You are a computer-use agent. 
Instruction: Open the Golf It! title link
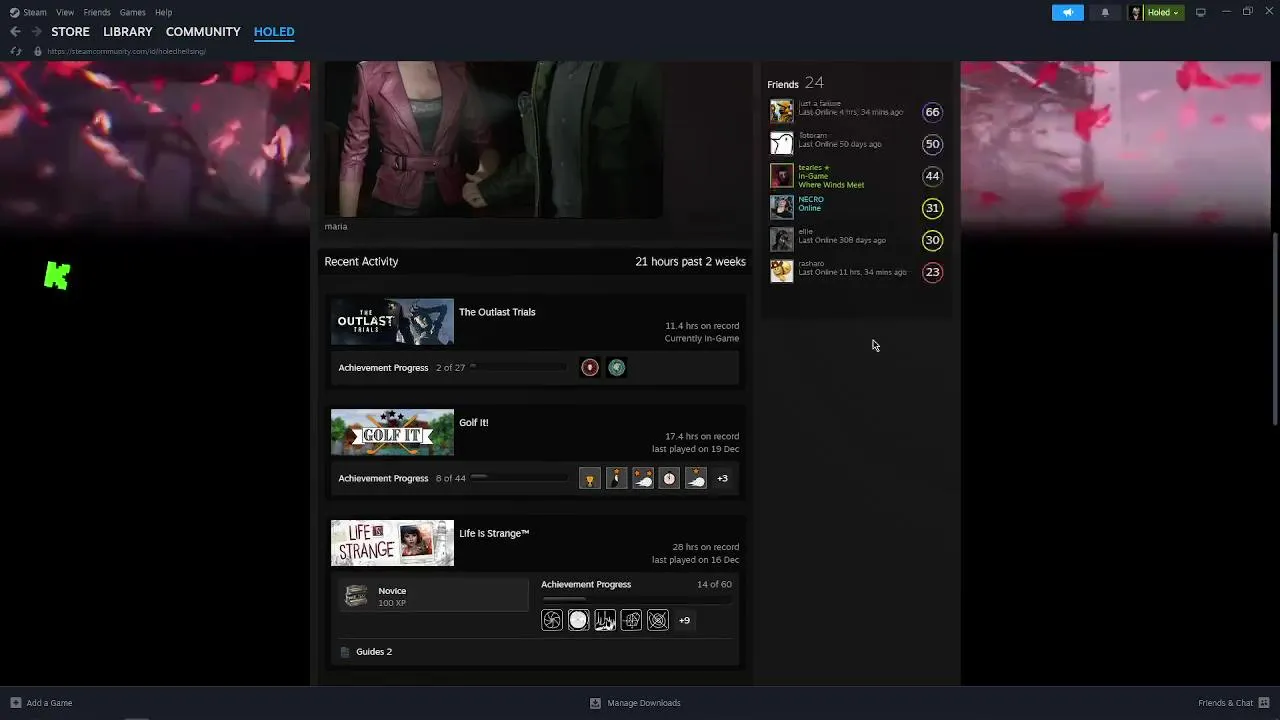(x=474, y=423)
